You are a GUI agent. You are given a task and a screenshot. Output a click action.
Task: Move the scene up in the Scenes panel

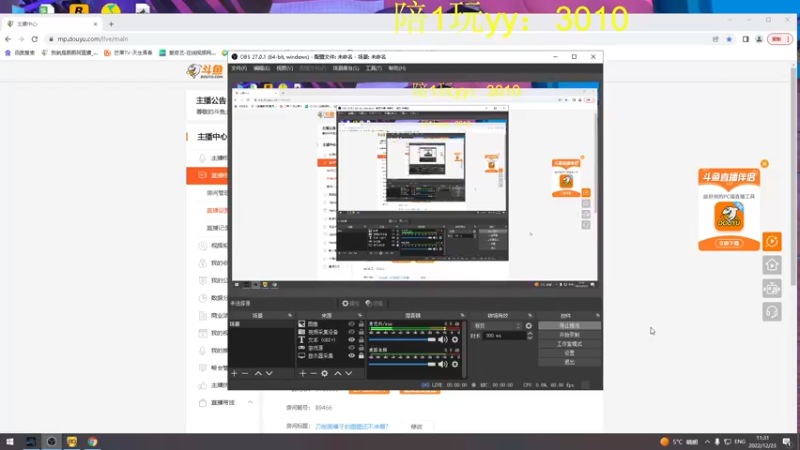coord(258,373)
